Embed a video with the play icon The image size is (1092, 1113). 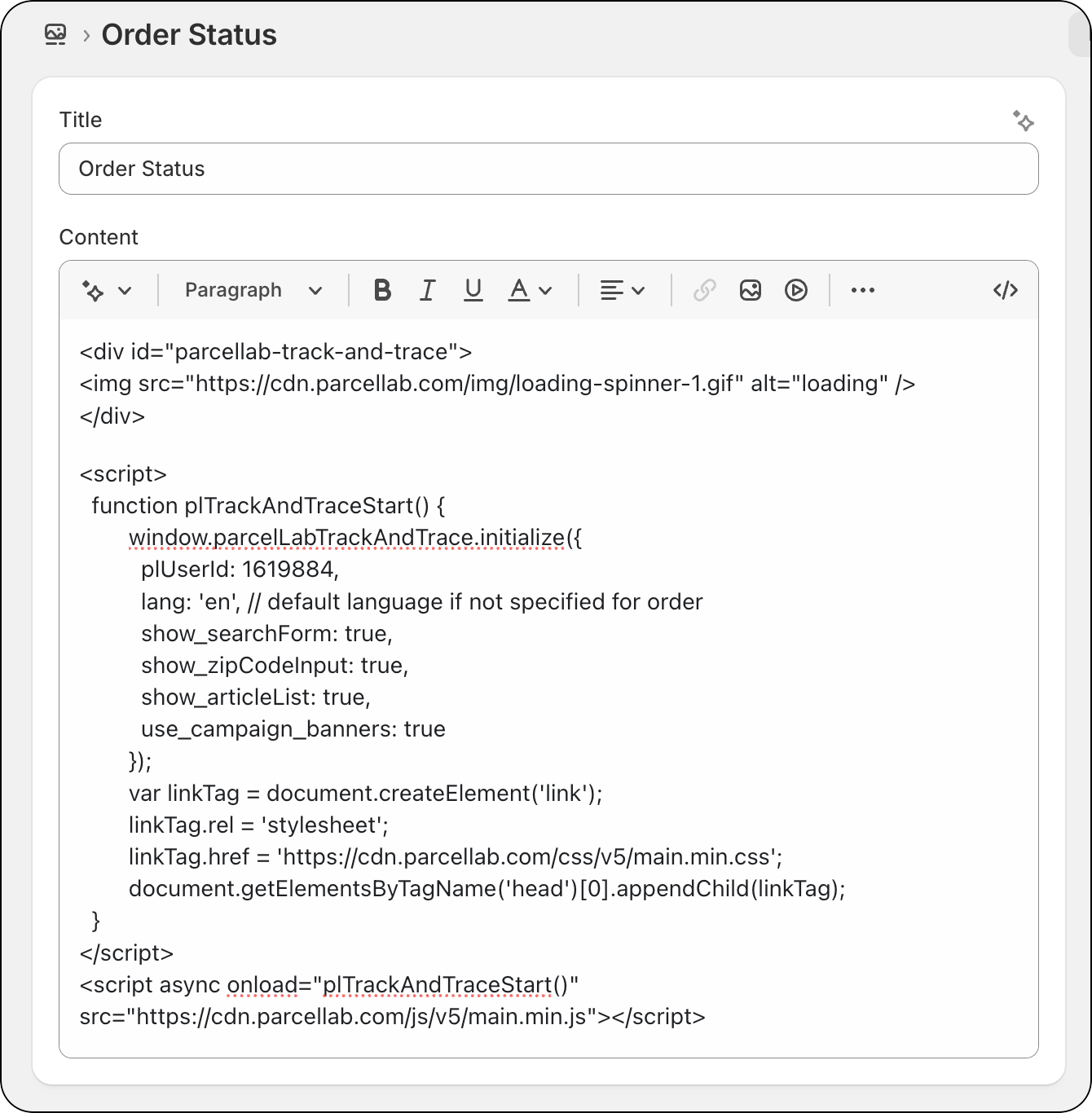[795, 289]
